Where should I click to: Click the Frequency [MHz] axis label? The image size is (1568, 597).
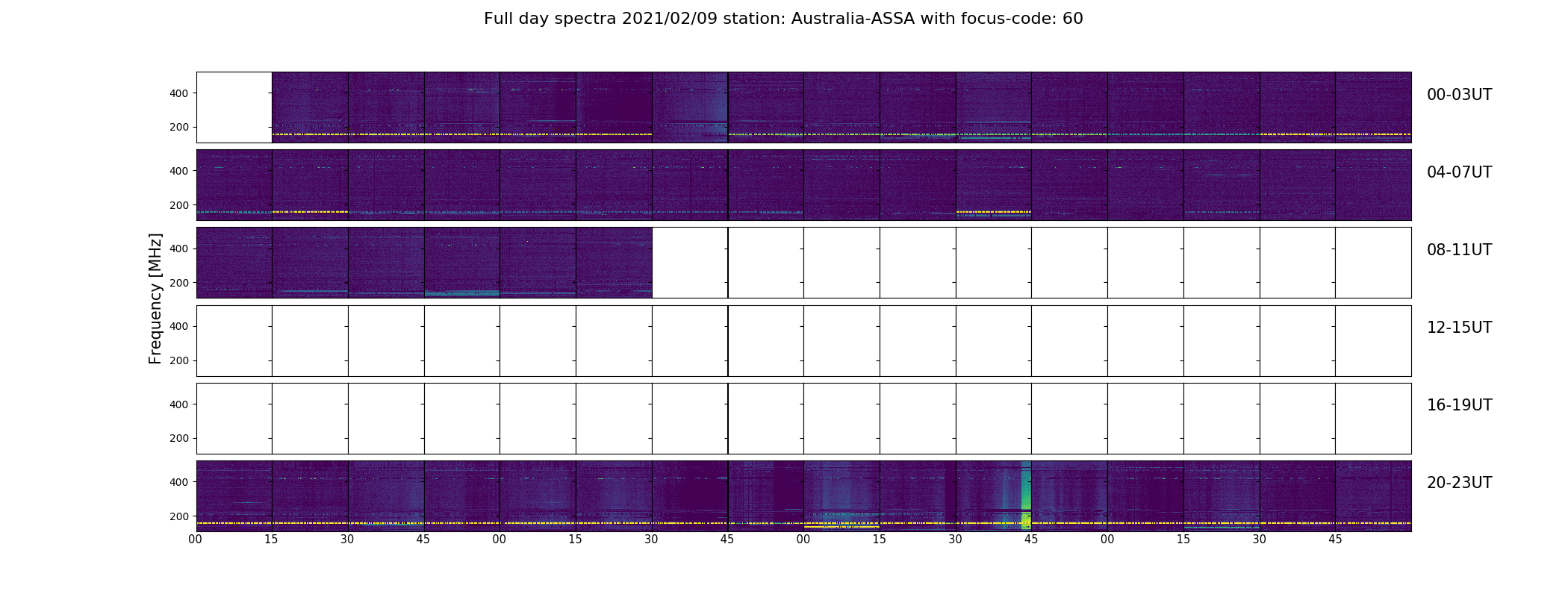pos(155,298)
